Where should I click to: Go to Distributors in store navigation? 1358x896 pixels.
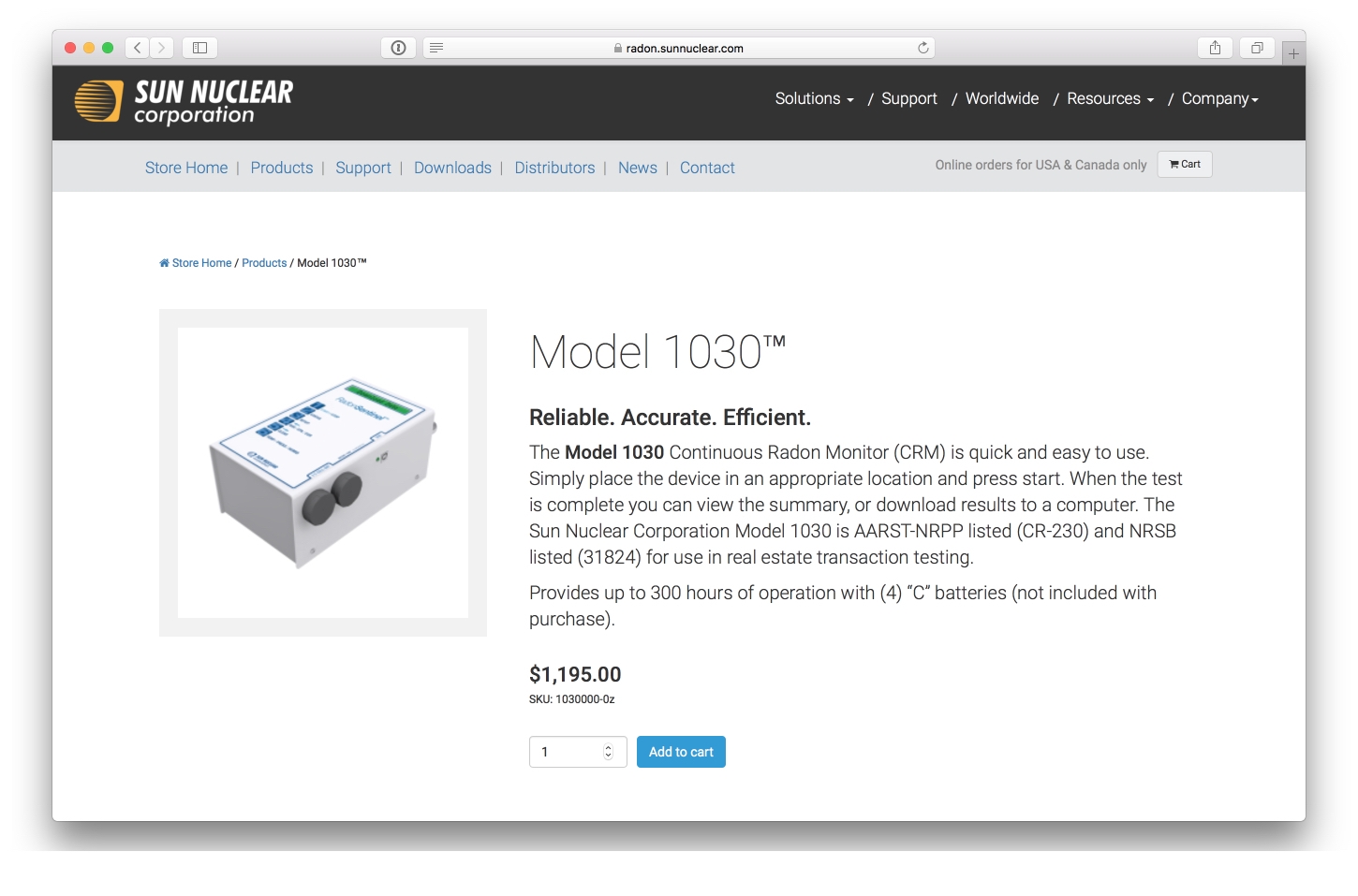click(x=554, y=168)
